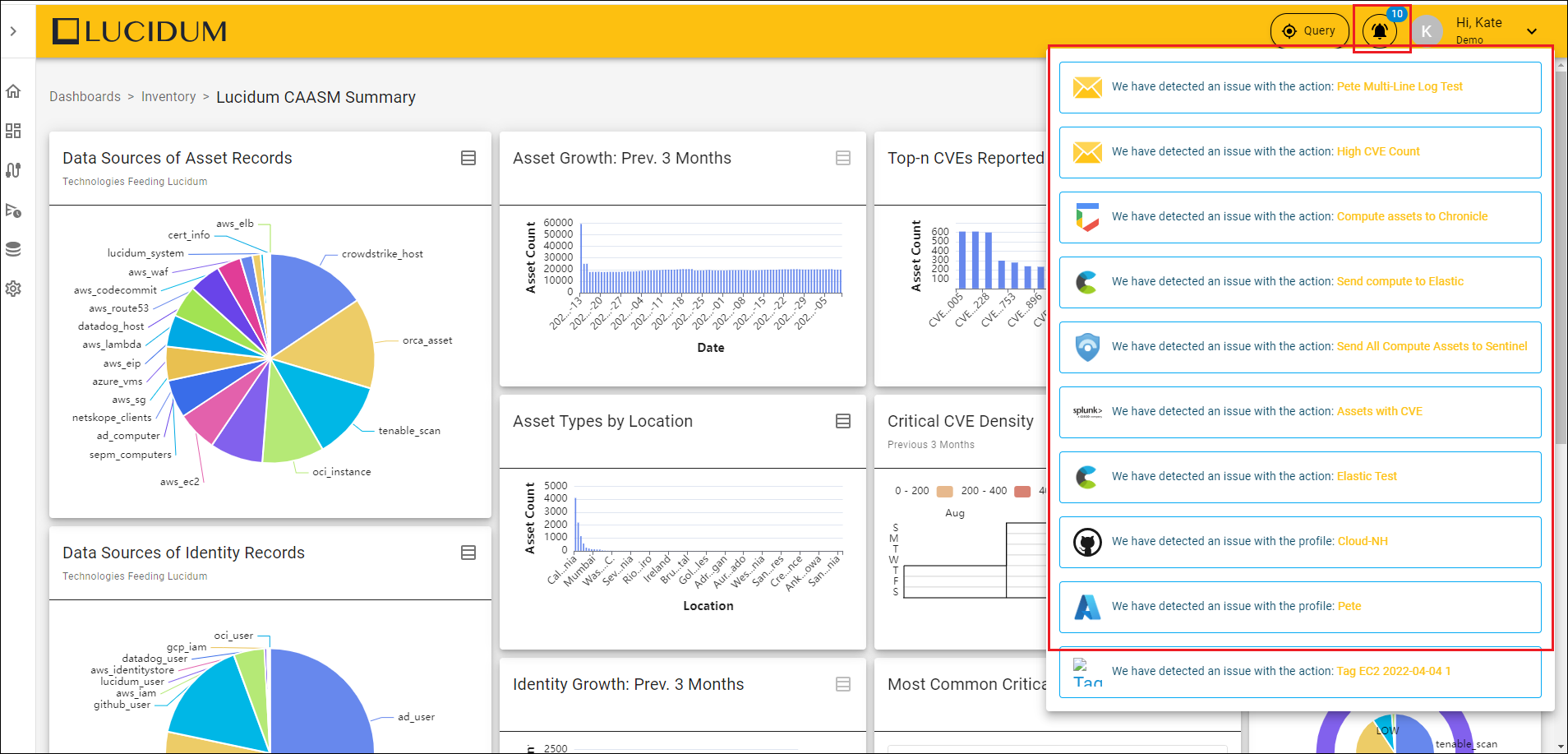The width and height of the screenshot is (1568, 754).
Task: Click the Query button
Action: 1310,31
